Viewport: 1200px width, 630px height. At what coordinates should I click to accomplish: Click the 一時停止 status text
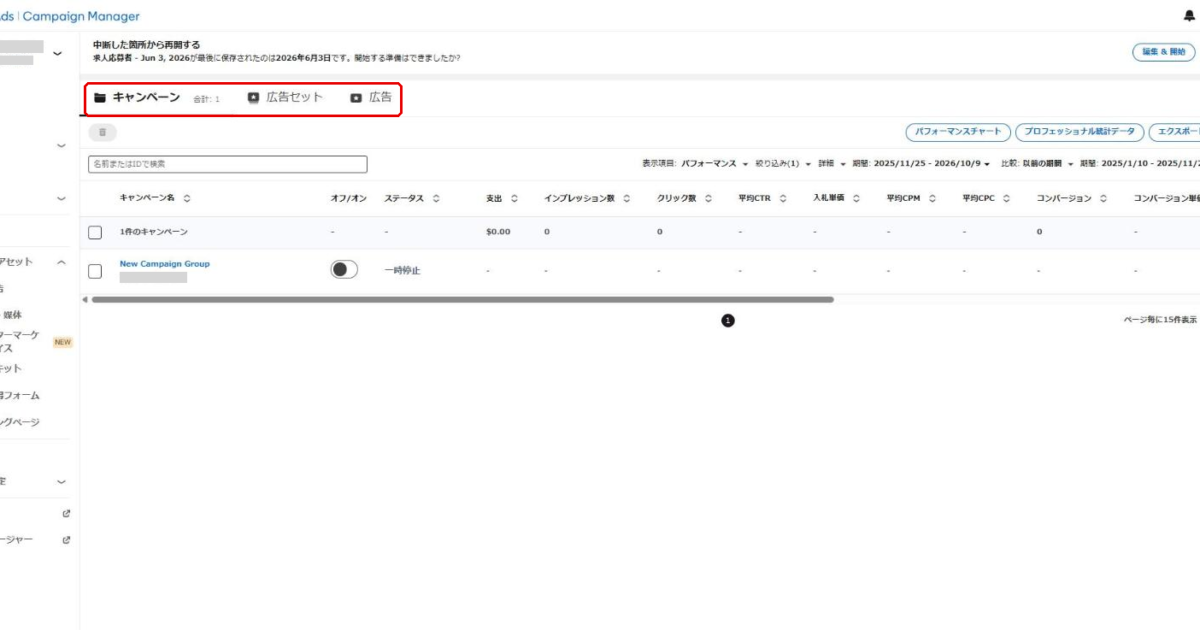(402, 271)
